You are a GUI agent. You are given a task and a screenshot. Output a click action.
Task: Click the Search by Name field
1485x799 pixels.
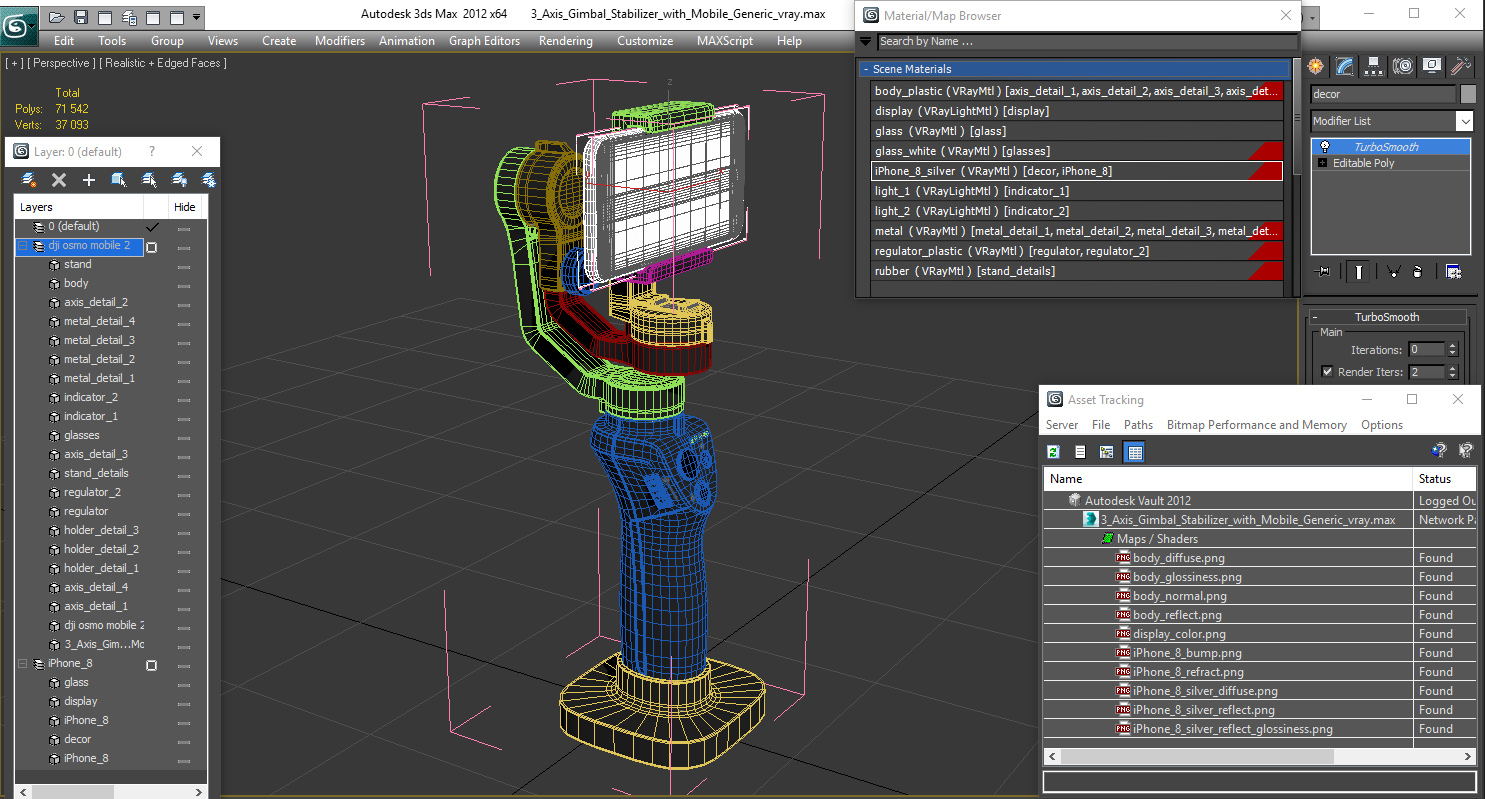1087,42
